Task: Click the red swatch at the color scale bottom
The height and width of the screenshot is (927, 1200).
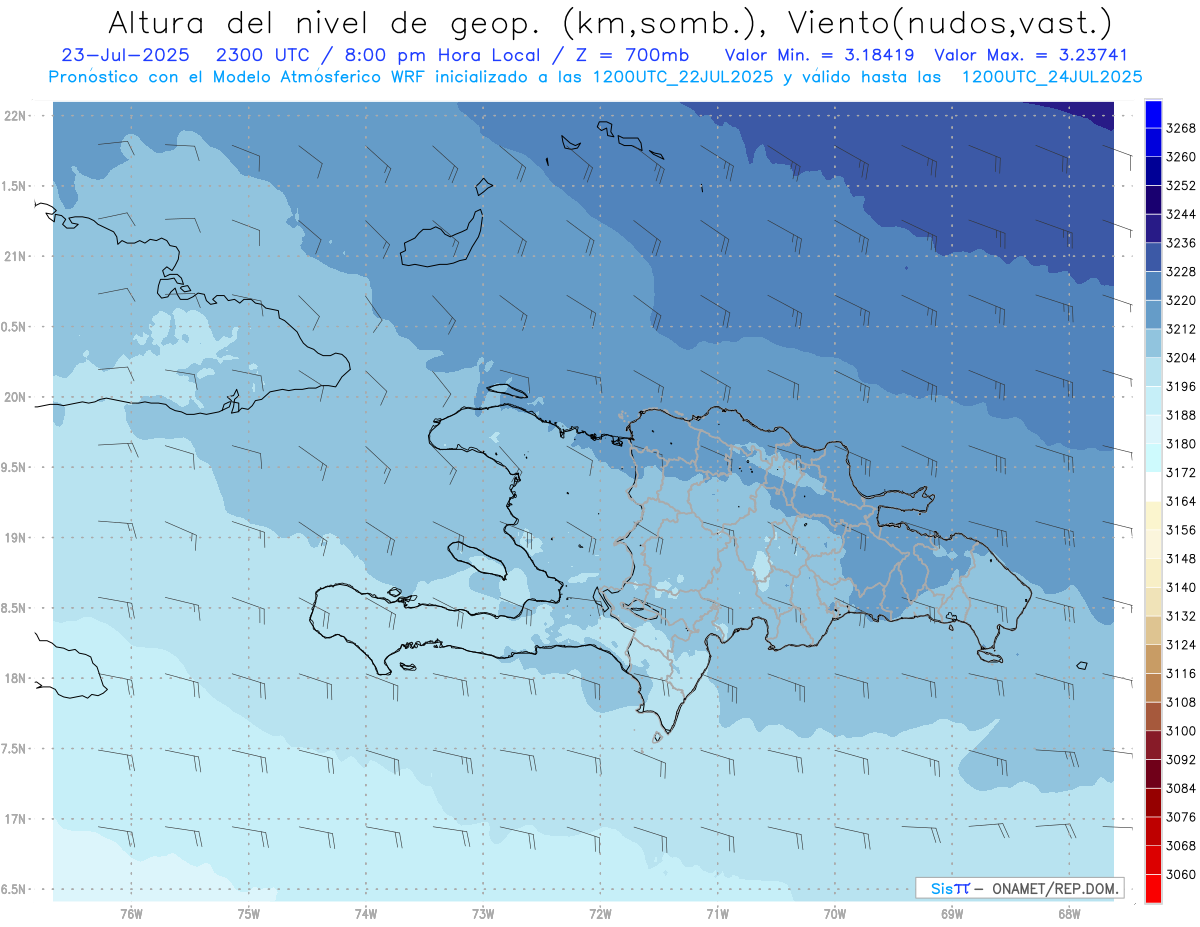Action: (x=1153, y=888)
